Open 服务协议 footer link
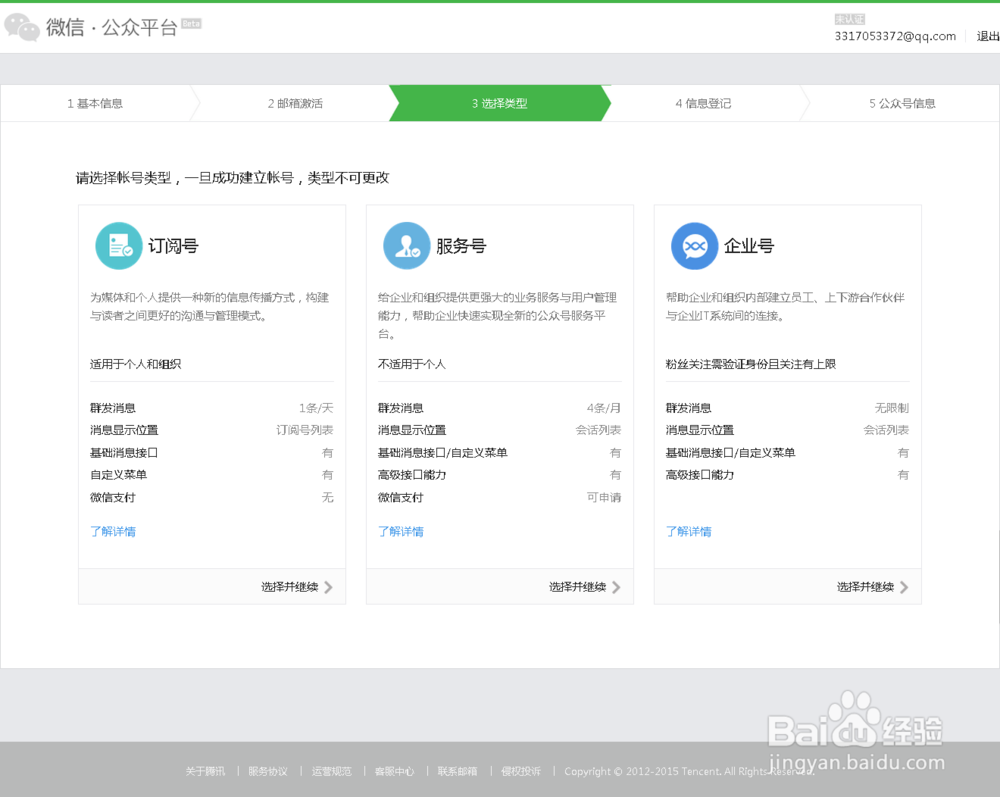The width and height of the screenshot is (1000, 797). [x=268, y=771]
